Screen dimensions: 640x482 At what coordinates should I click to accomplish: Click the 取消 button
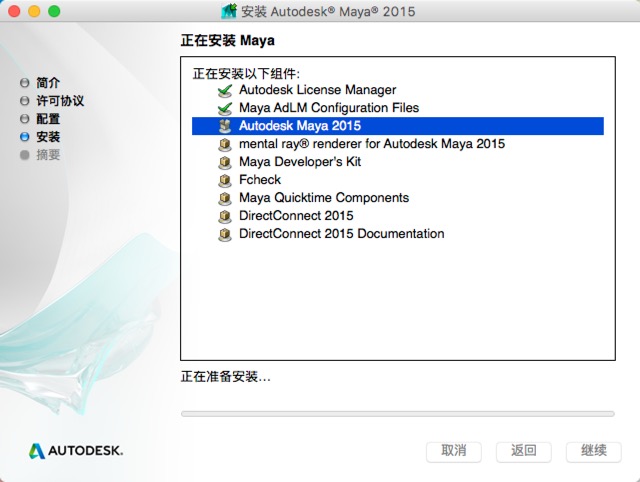pyautogui.click(x=453, y=452)
